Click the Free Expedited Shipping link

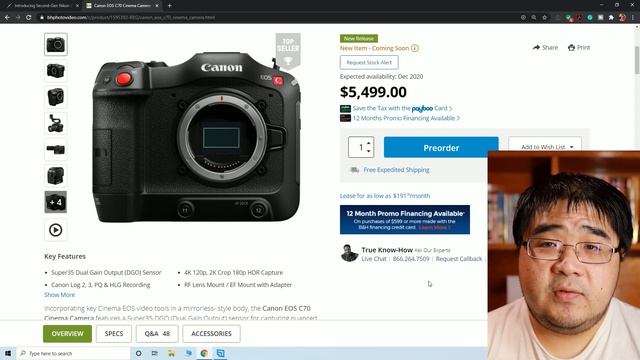[x=396, y=170]
